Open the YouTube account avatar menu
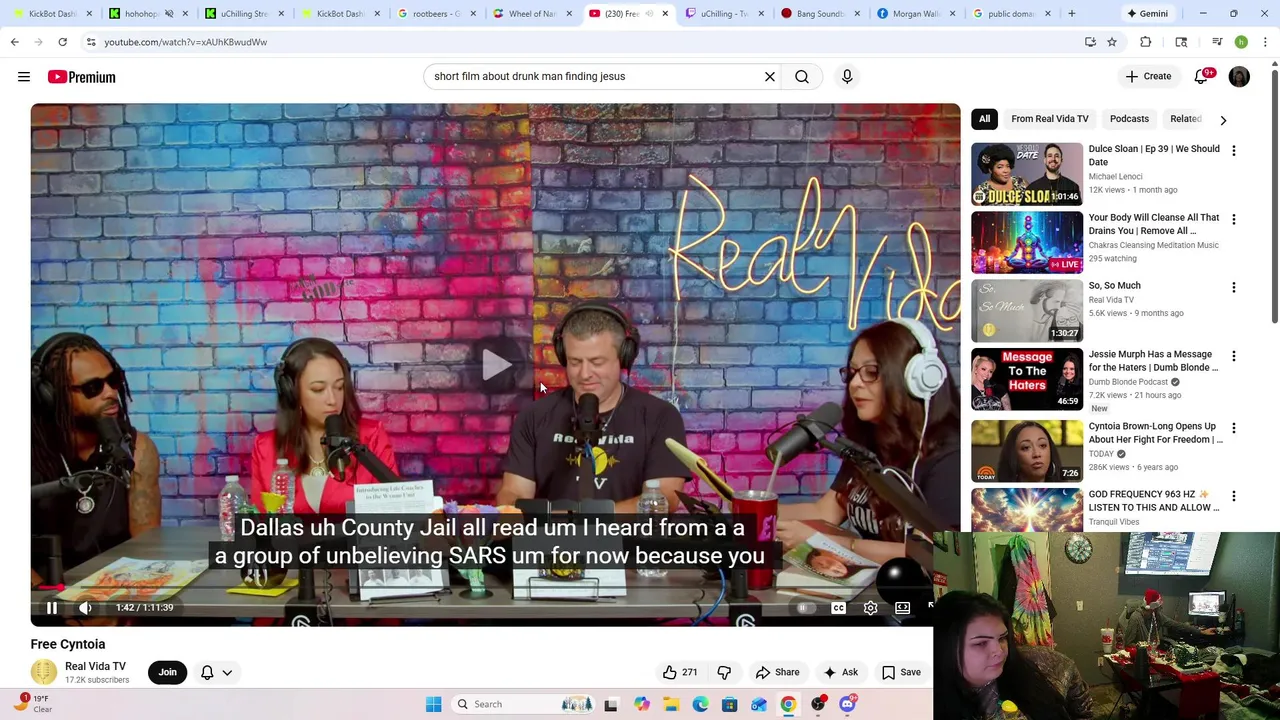The width and height of the screenshot is (1280, 720). pyautogui.click(x=1239, y=76)
